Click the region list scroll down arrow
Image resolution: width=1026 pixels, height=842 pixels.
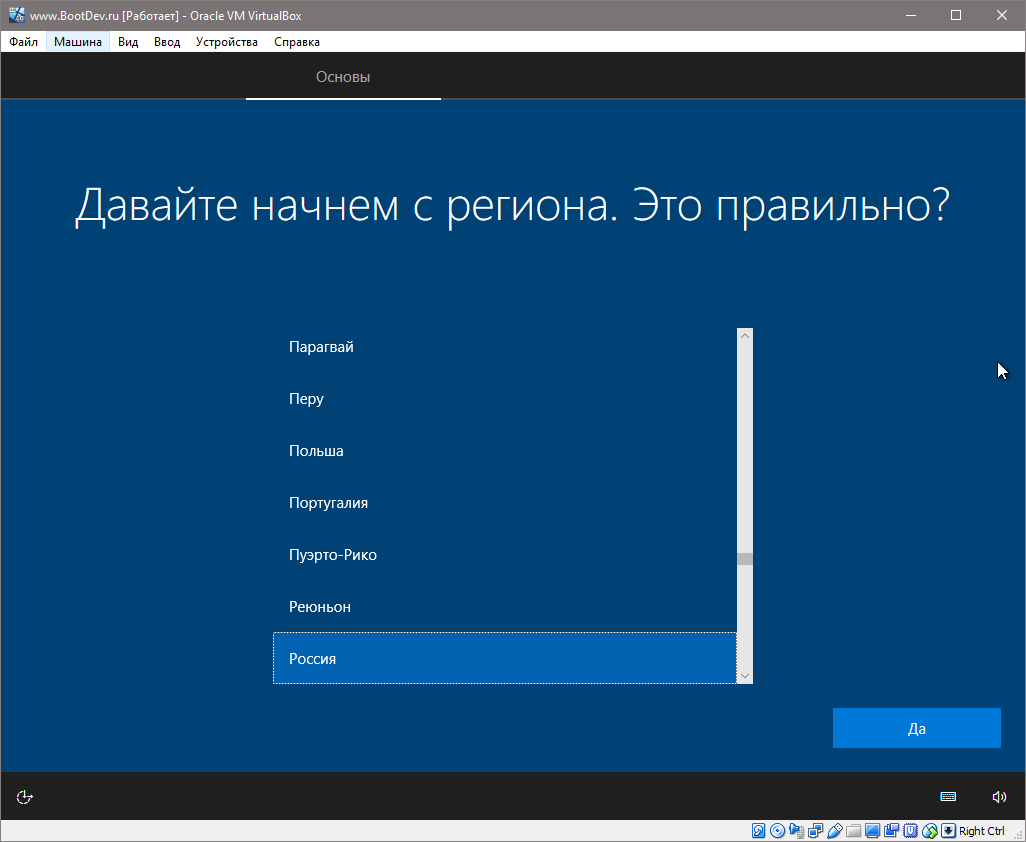point(745,676)
